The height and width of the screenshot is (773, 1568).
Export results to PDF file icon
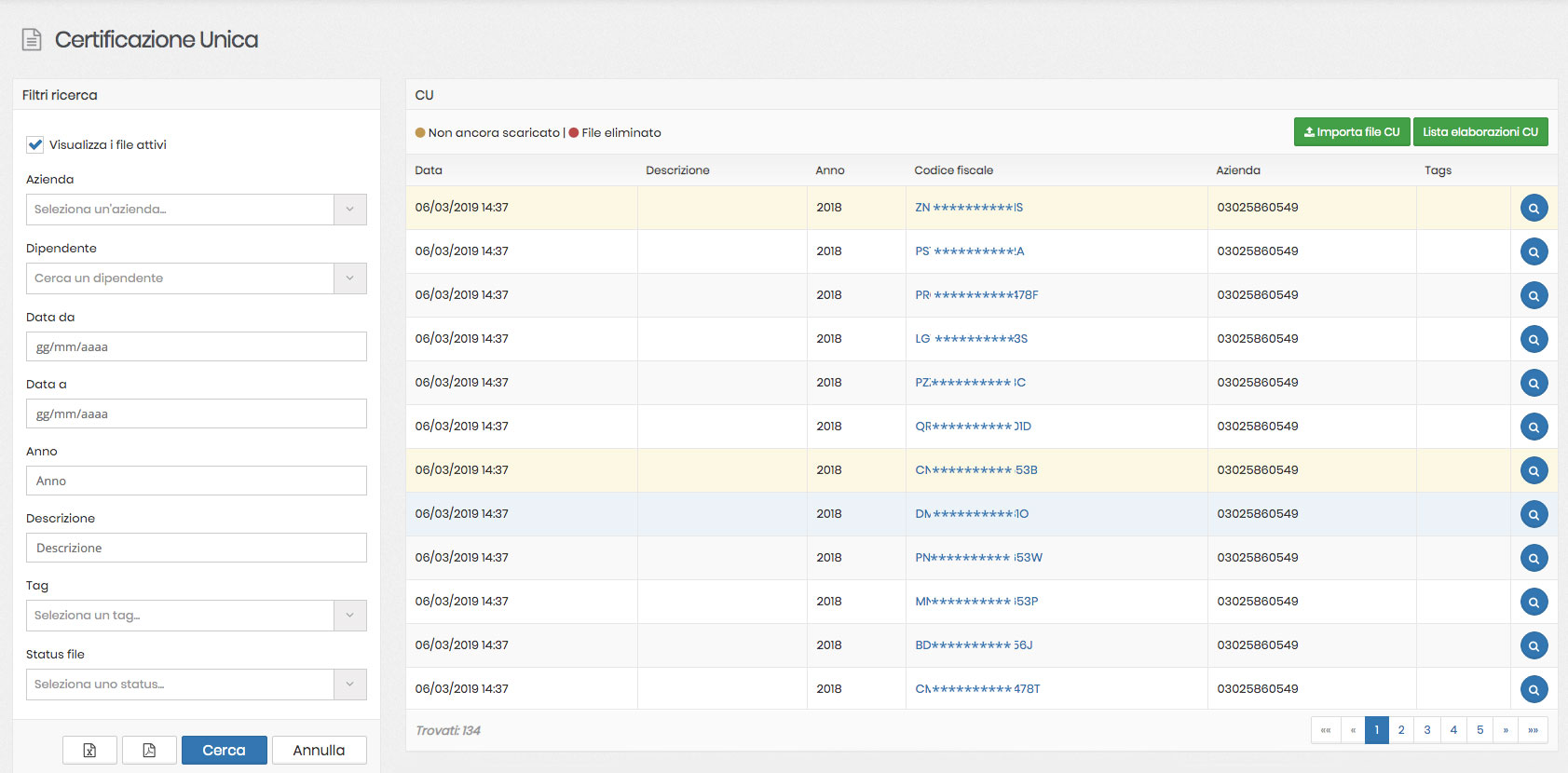coord(149,750)
